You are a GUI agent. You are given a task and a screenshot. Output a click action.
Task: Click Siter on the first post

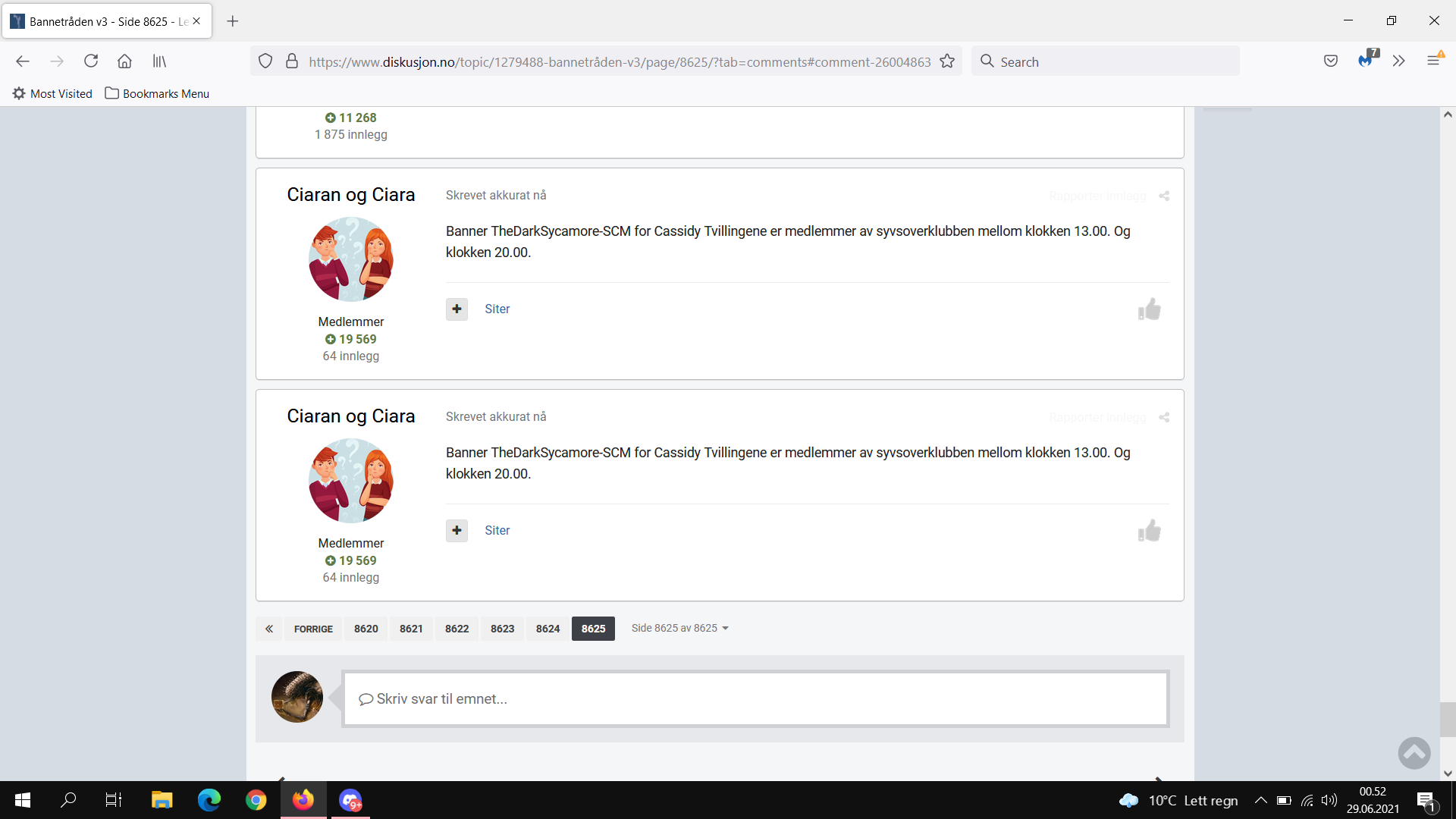pyautogui.click(x=497, y=309)
